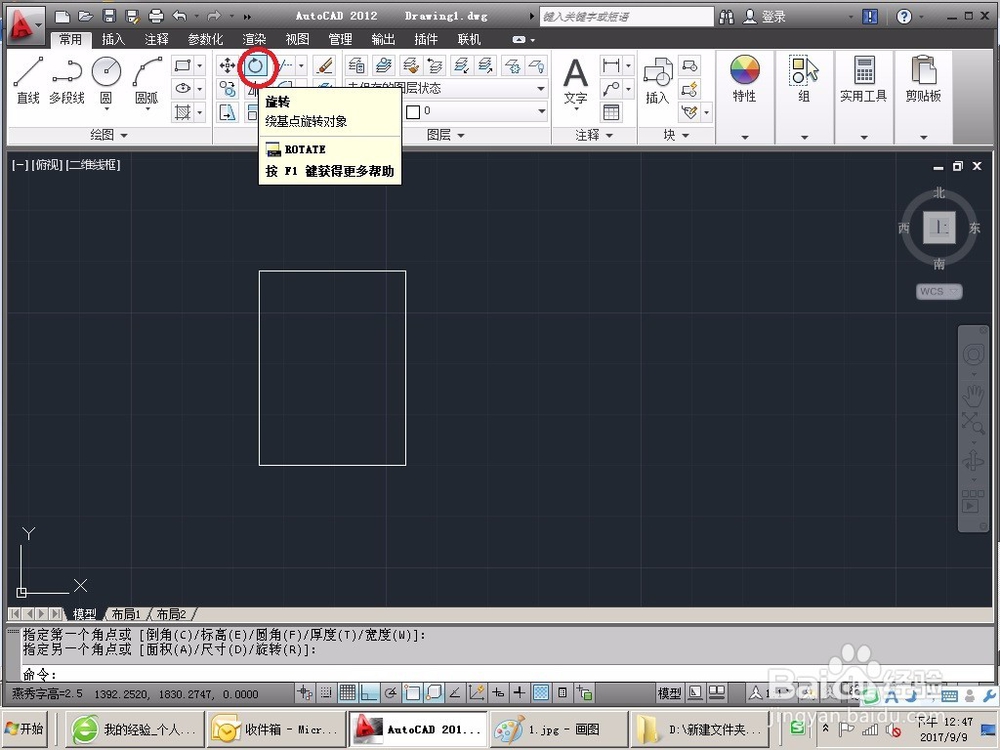Click the 开始 Start button

(x=24, y=729)
